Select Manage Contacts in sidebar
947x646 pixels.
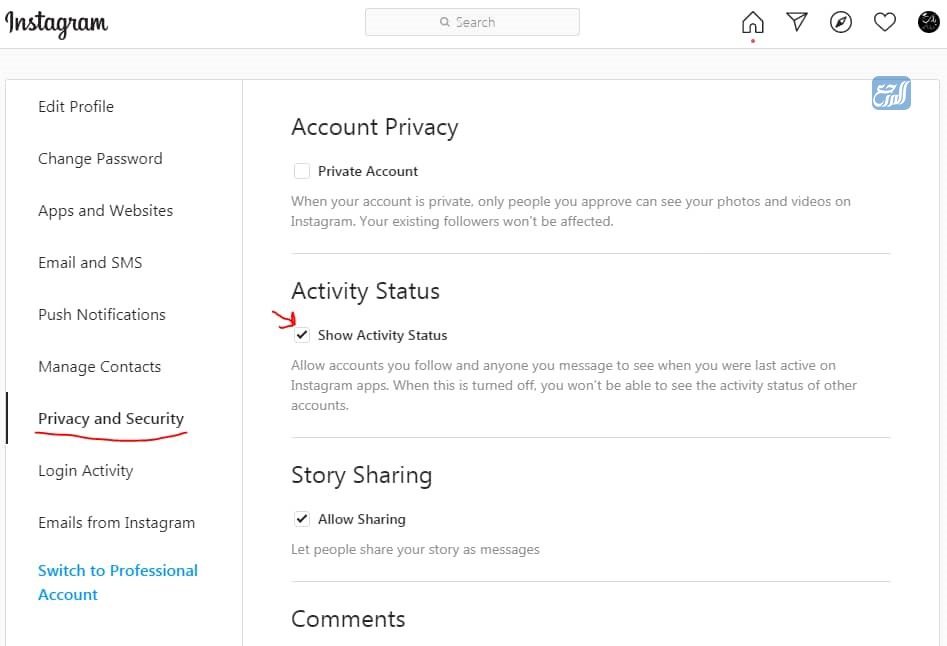(x=100, y=366)
